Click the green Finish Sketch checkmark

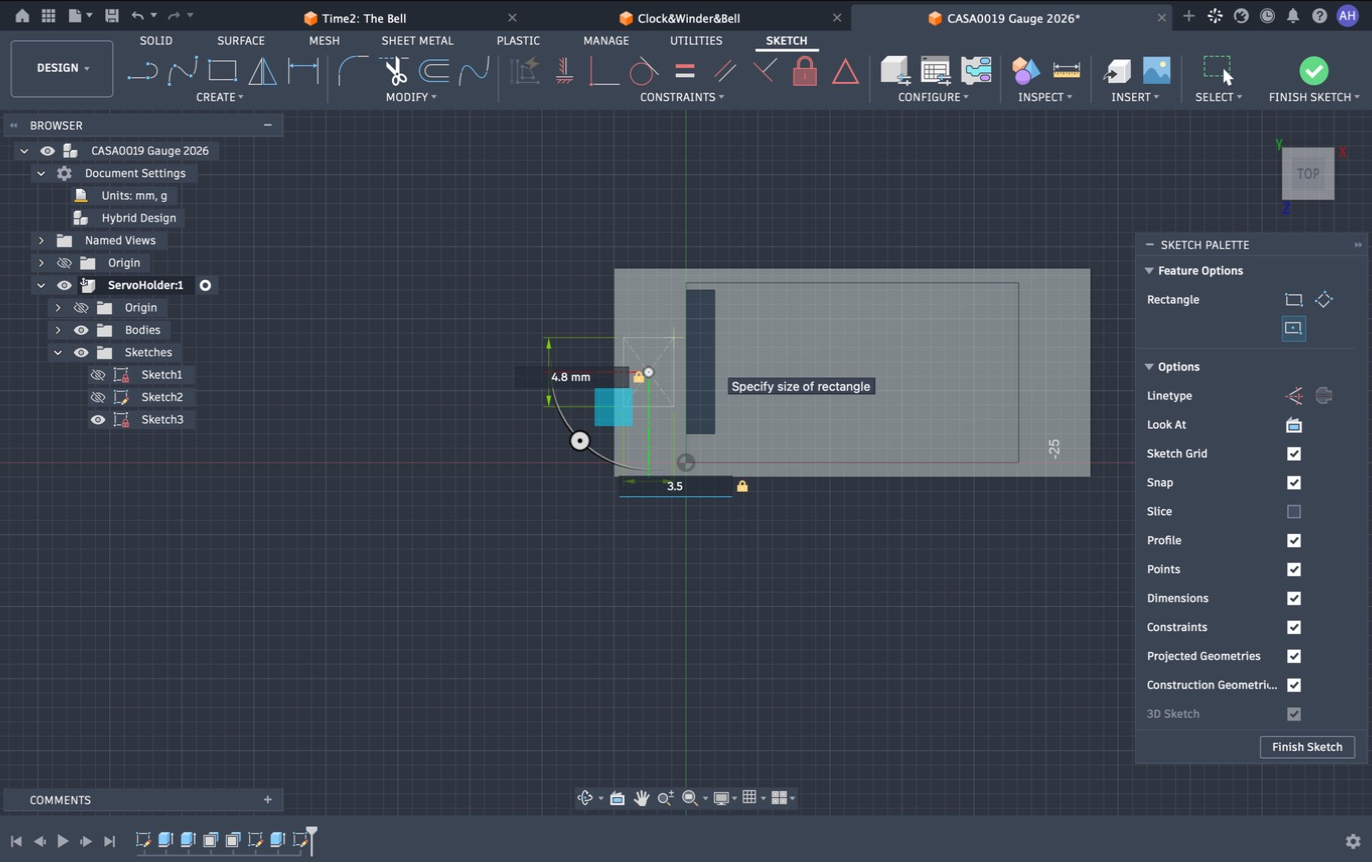1313,70
